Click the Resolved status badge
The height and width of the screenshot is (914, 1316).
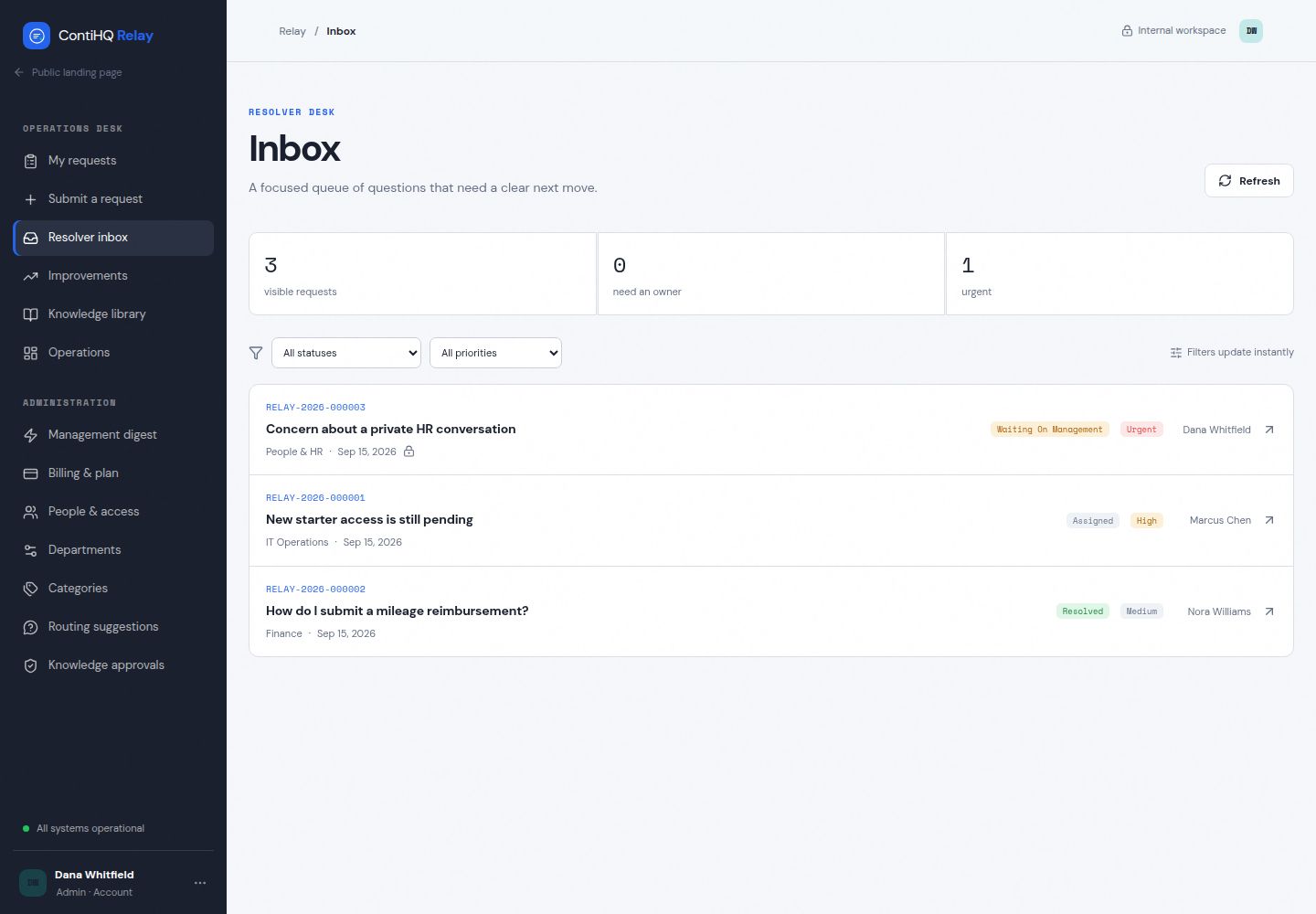(x=1083, y=611)
